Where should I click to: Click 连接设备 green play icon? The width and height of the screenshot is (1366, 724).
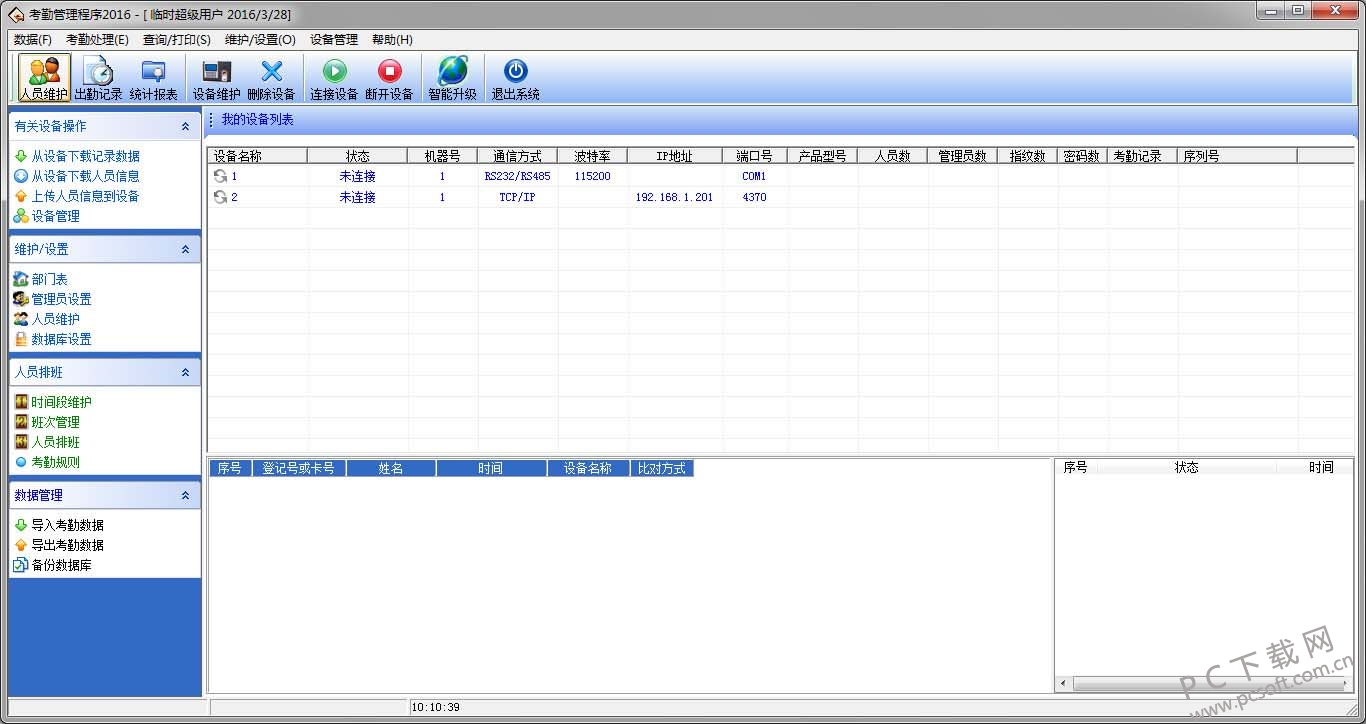(334, 71)
